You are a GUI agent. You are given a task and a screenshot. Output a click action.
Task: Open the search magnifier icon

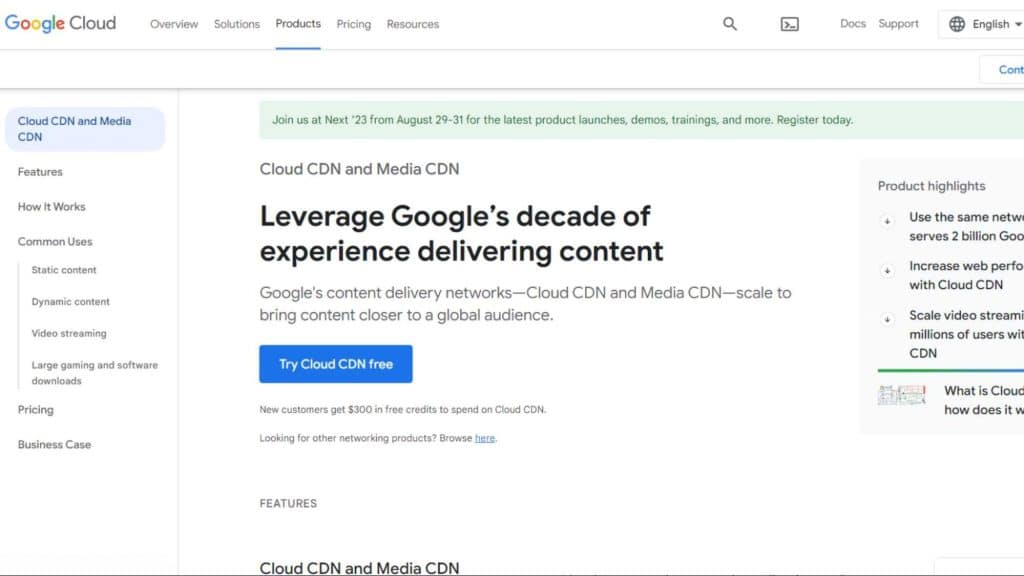coord(729,24)
